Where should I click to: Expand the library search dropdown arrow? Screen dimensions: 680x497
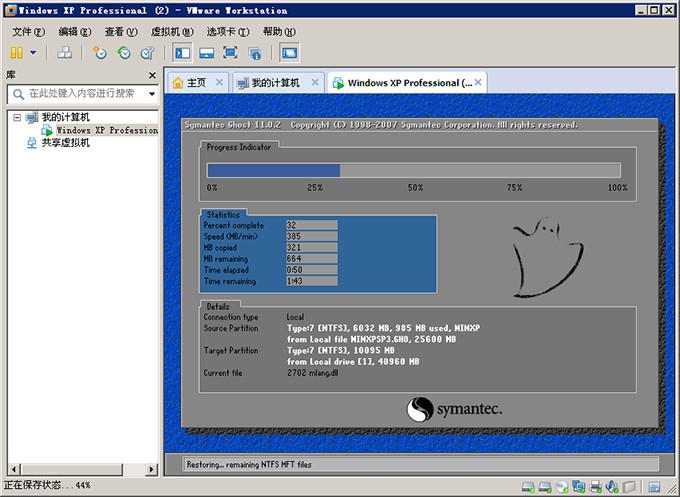152,94
